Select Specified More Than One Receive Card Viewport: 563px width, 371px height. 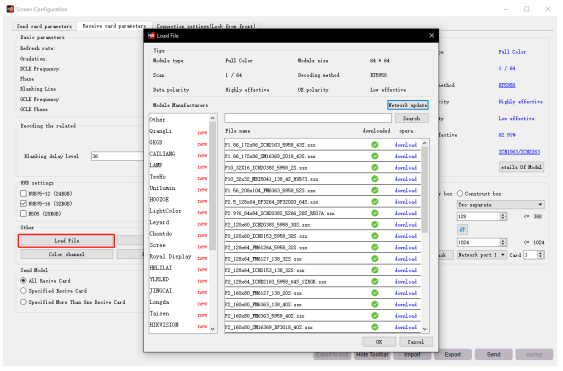pos(23,302)
